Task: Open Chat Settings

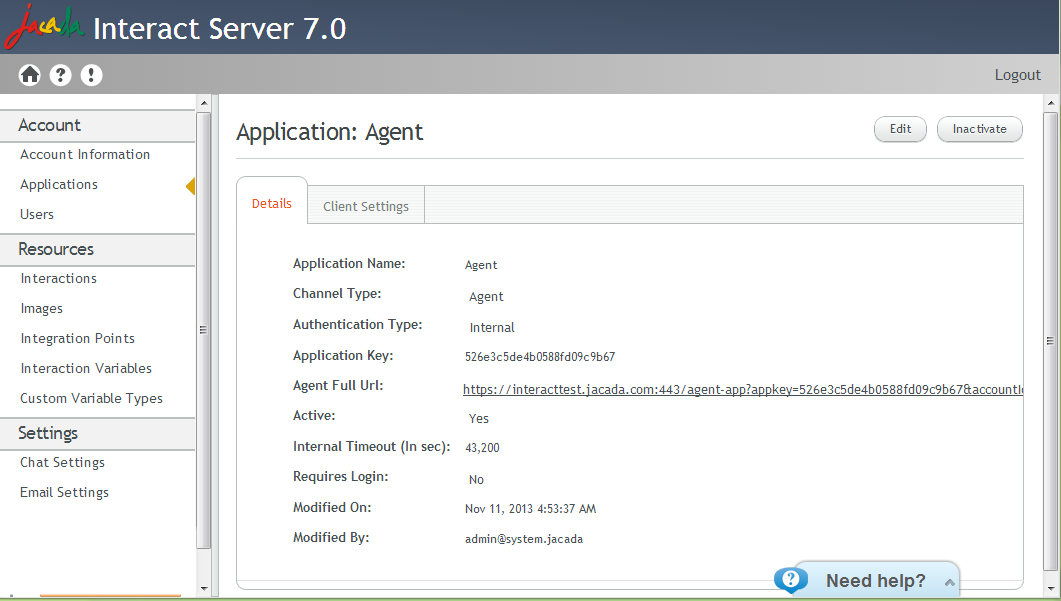Action: pyautogui.click(x=62, y=462)
